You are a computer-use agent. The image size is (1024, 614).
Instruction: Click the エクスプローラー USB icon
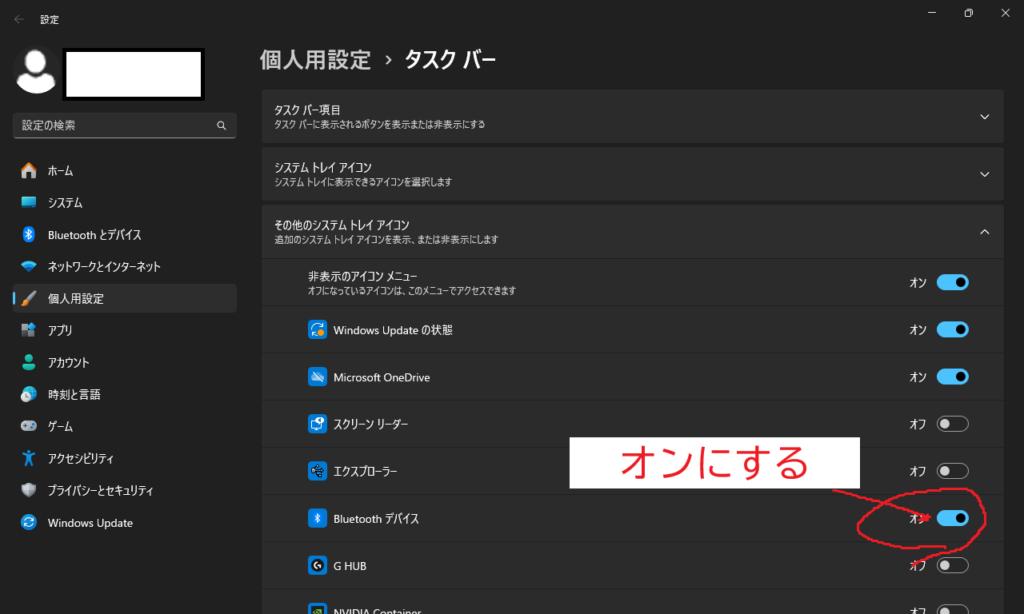[318, 471]
